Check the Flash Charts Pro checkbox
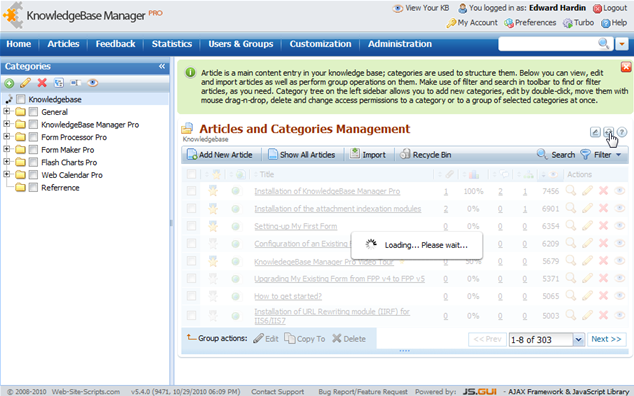Screen dimensions: 634x396 (34, 162)
